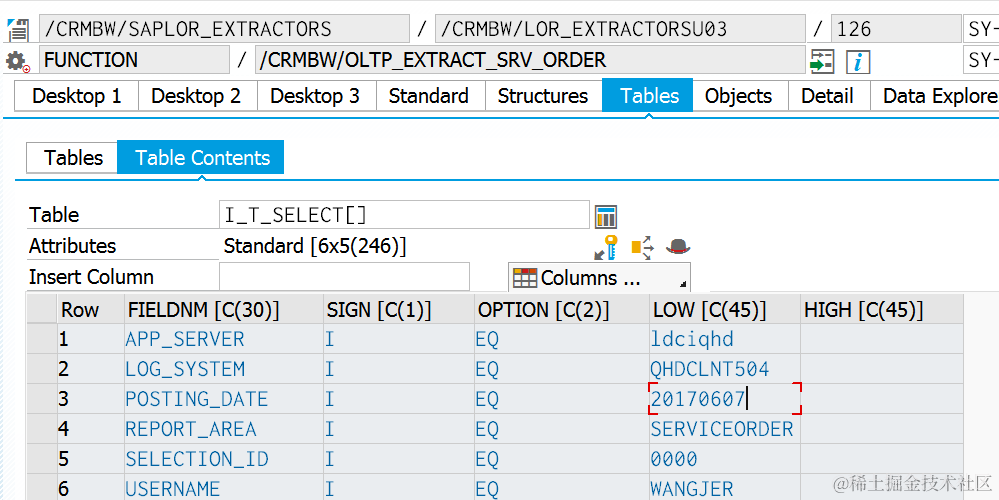Click the SIGN value I in USERNAME row

tap(398, 488)
